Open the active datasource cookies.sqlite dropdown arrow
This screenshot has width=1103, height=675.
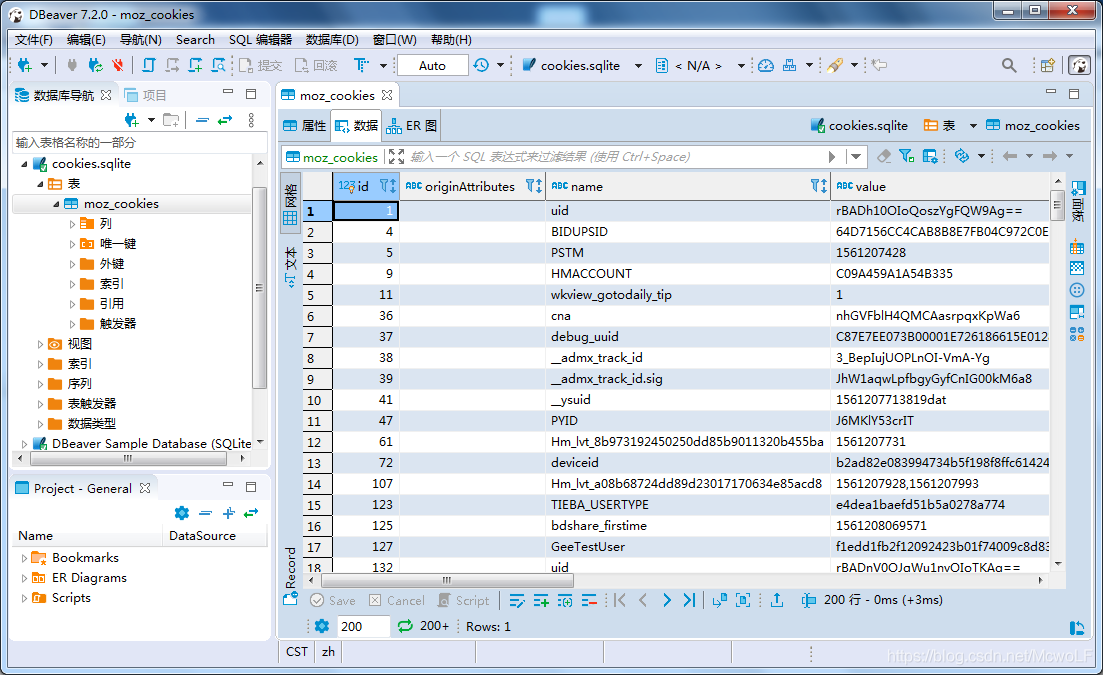pyautogui.click(x=638, y=66)
